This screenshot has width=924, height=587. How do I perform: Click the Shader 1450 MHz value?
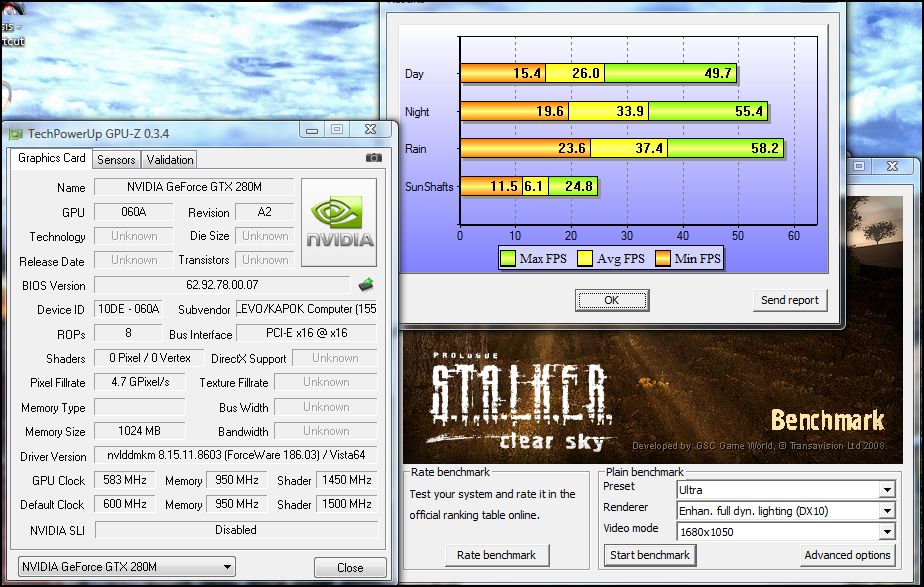[x=346, y=480]
